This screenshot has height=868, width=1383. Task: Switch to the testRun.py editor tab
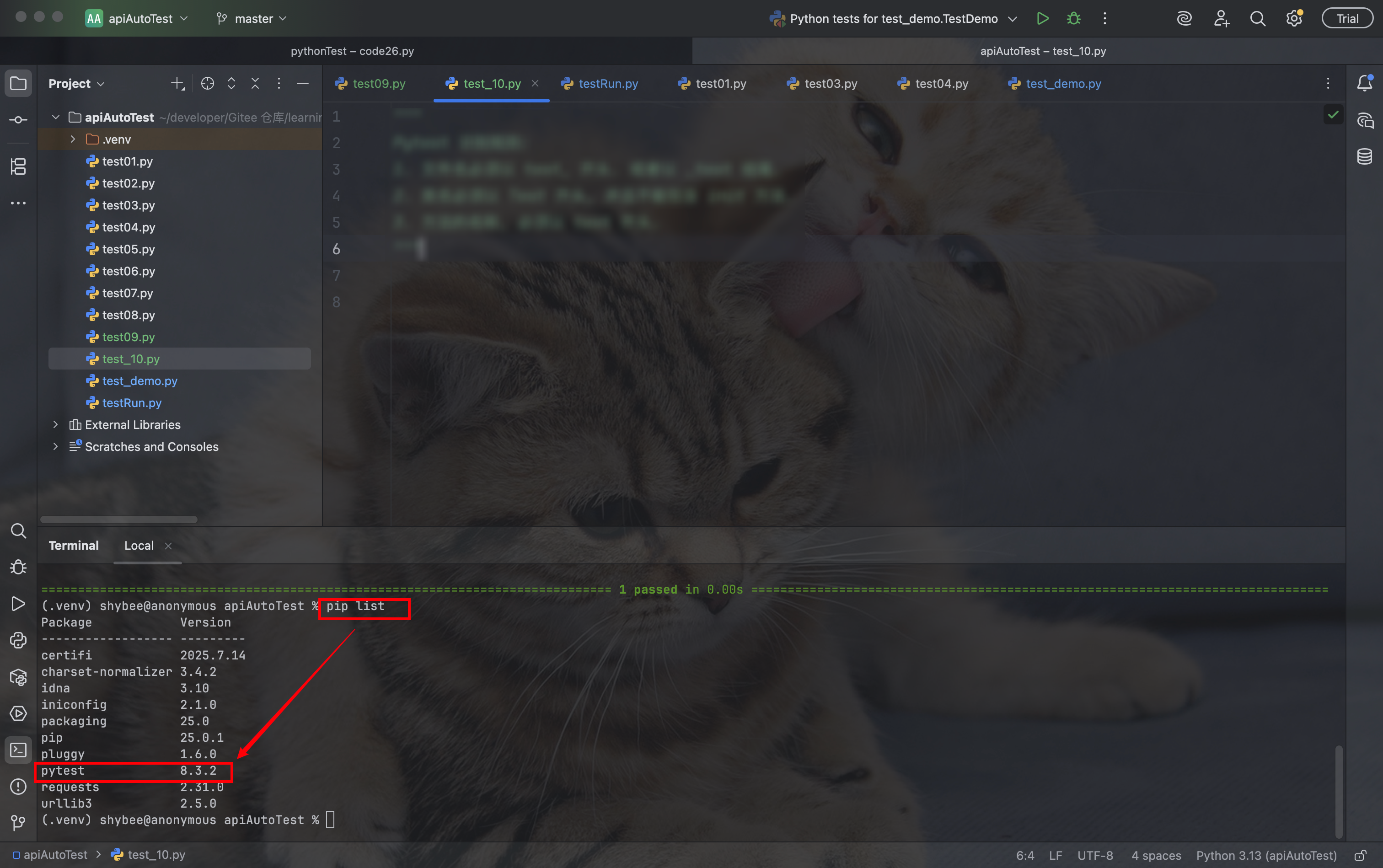(x=607, y=84)
